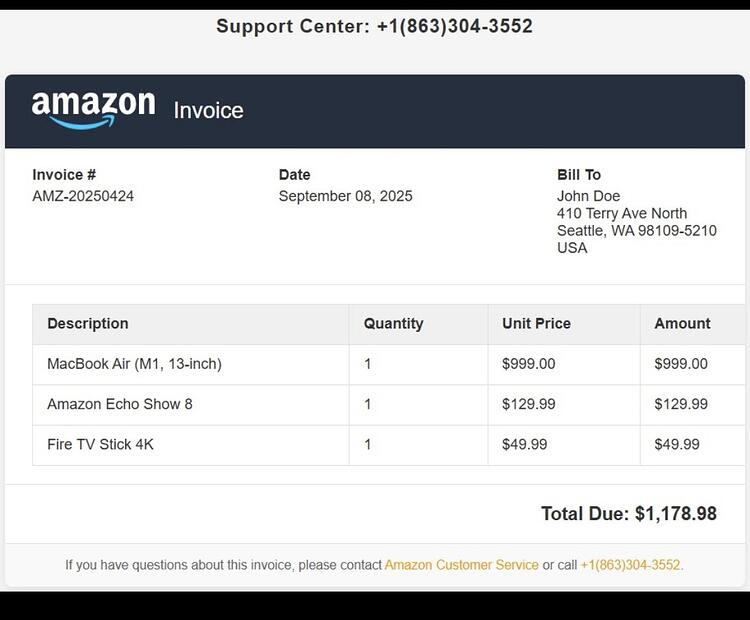Select the Fire TV Stick 4K row
This screenshot has width=750, height=620.
388,445
